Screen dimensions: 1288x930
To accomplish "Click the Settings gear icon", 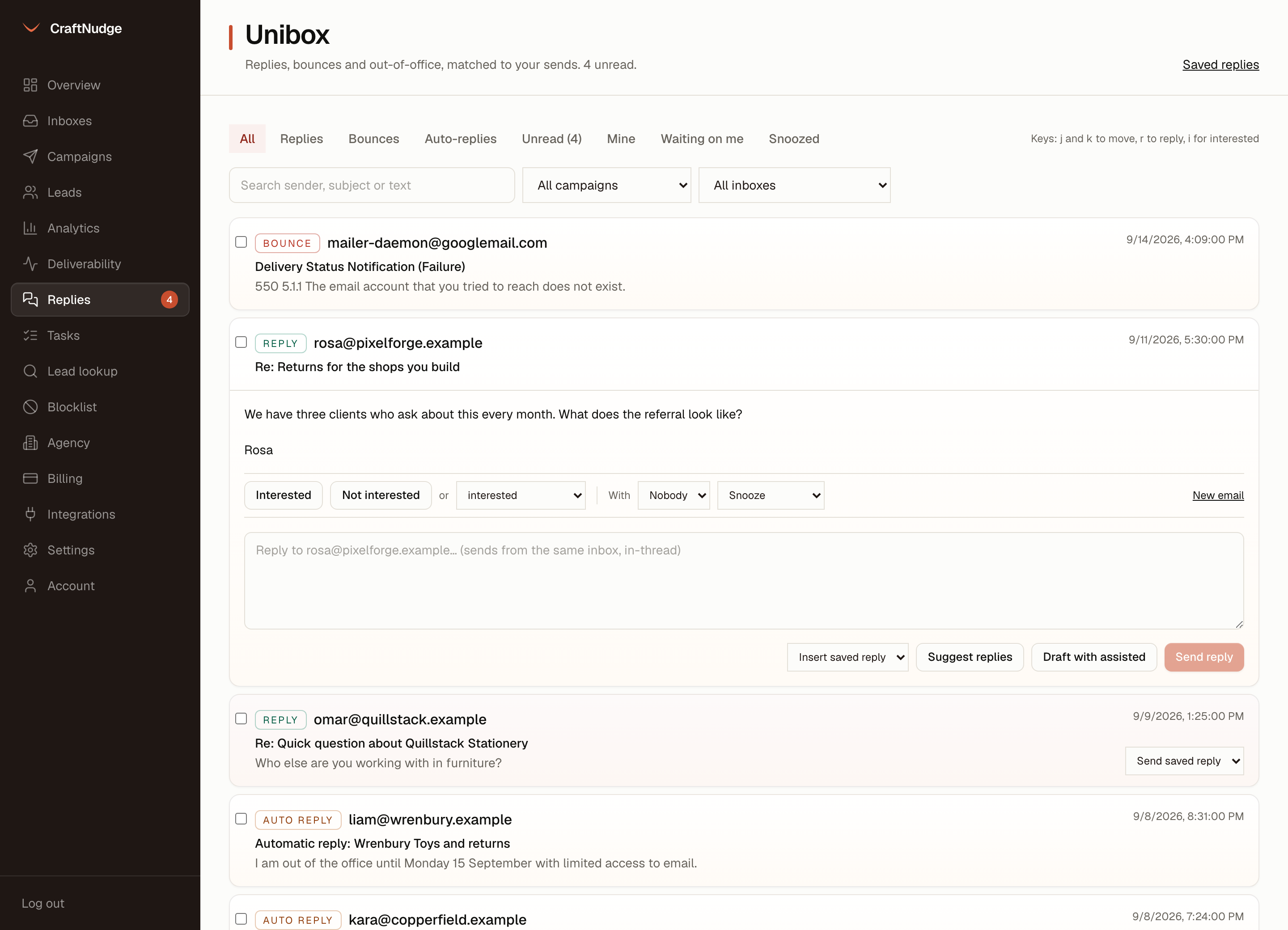I will pos(30,550).
